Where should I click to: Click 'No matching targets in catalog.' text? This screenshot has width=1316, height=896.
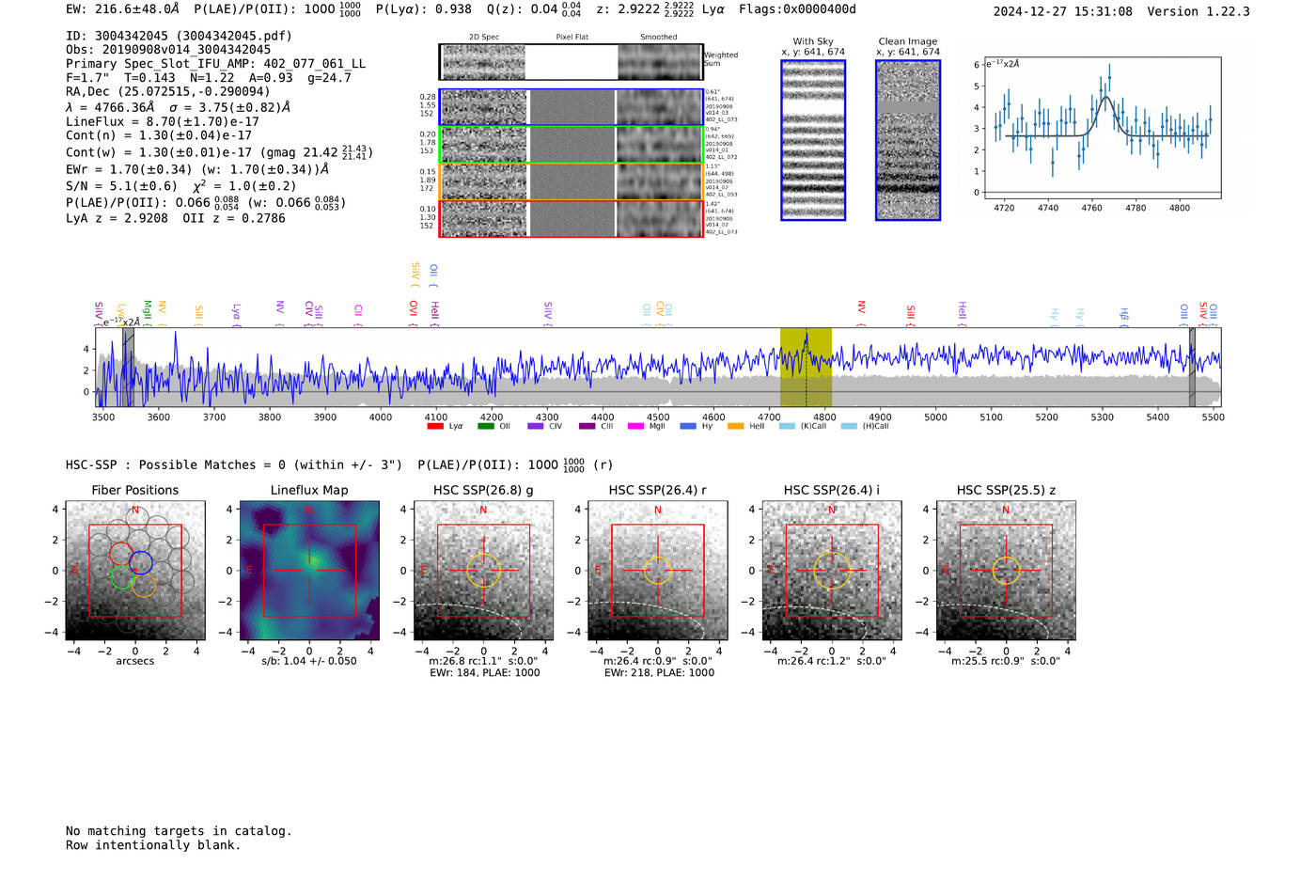tap(179, 831)
